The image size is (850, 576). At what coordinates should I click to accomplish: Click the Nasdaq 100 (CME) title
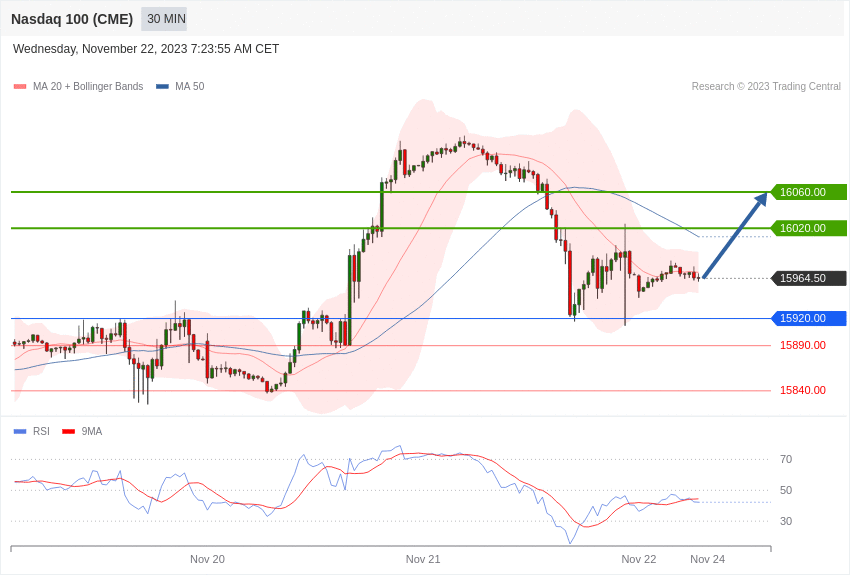click(72, 19)
